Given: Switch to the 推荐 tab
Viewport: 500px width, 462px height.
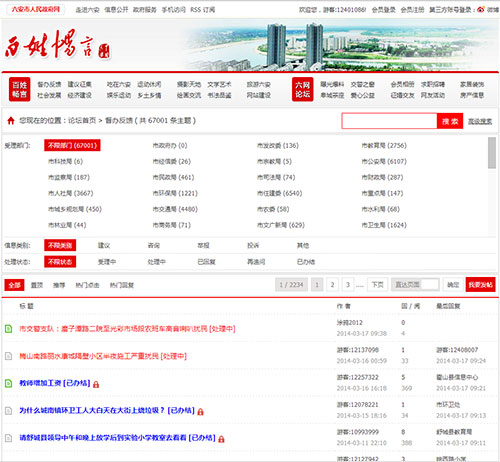Looking at the screenshot, I should pos(59,285).
